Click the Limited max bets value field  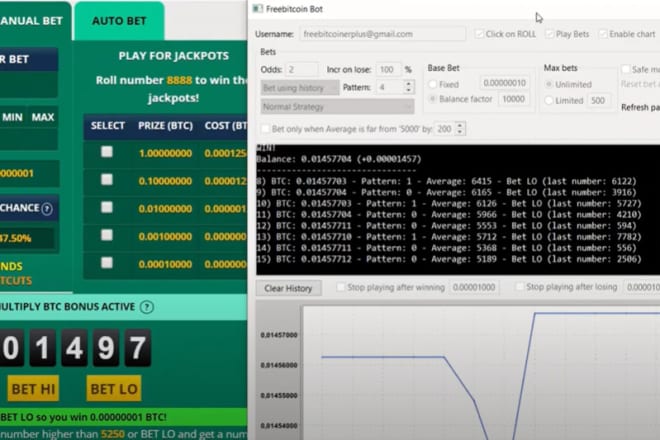tap(600, 101)
